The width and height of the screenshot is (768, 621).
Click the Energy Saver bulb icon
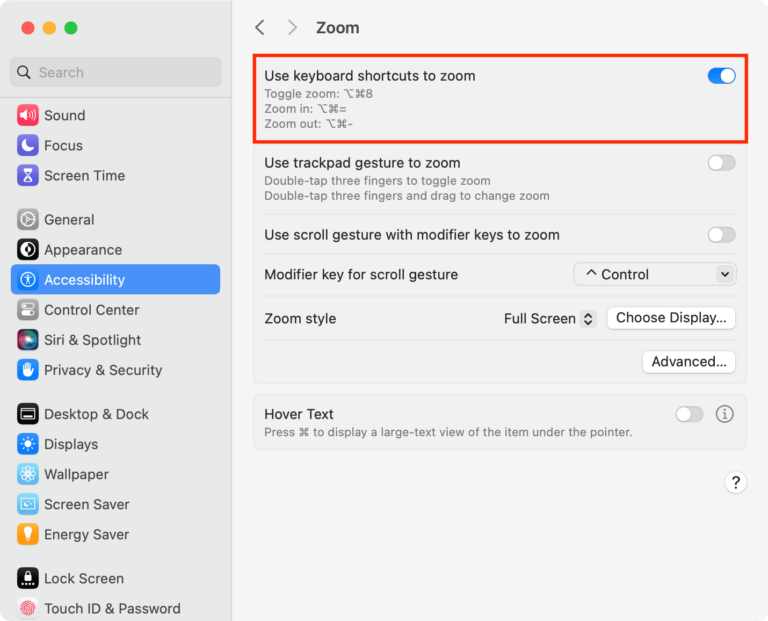28,534
